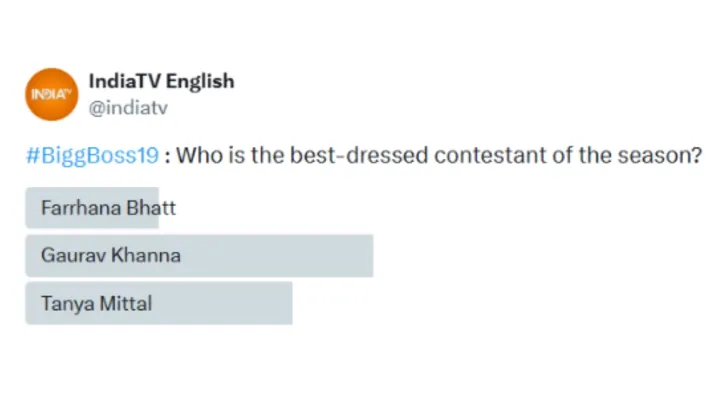
Task: Open the IndiaTV English display name
Action: [161, 81]
